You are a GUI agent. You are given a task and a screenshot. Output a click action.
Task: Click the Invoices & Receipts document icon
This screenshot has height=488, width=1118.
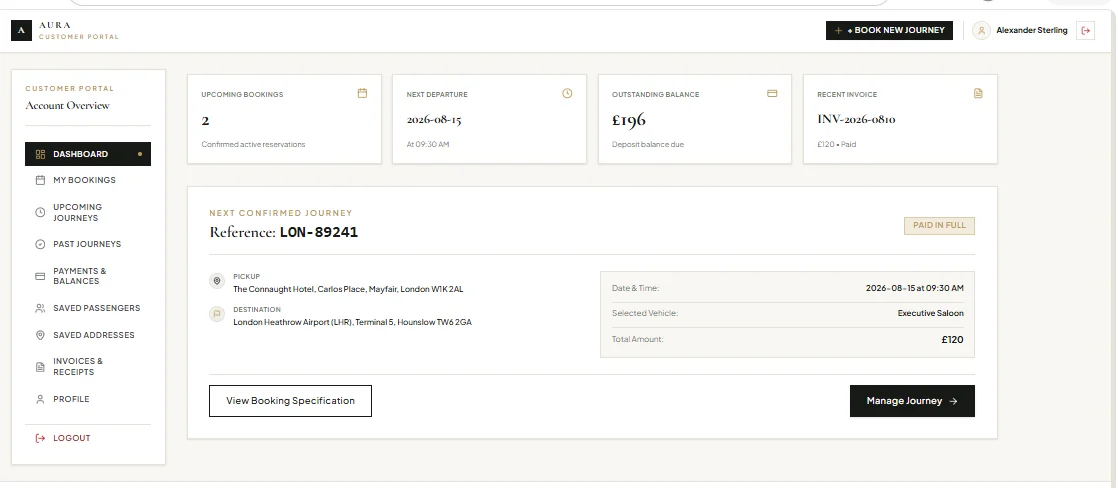coord(41,367)
